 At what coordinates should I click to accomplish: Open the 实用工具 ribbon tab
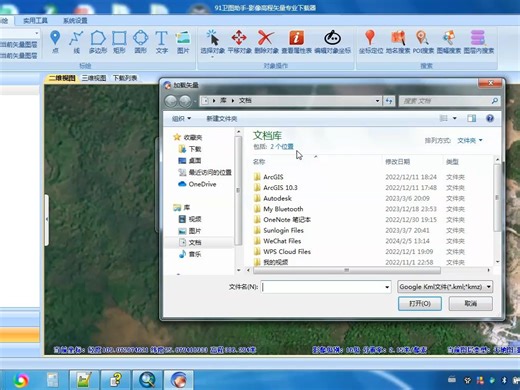point(35,21)
